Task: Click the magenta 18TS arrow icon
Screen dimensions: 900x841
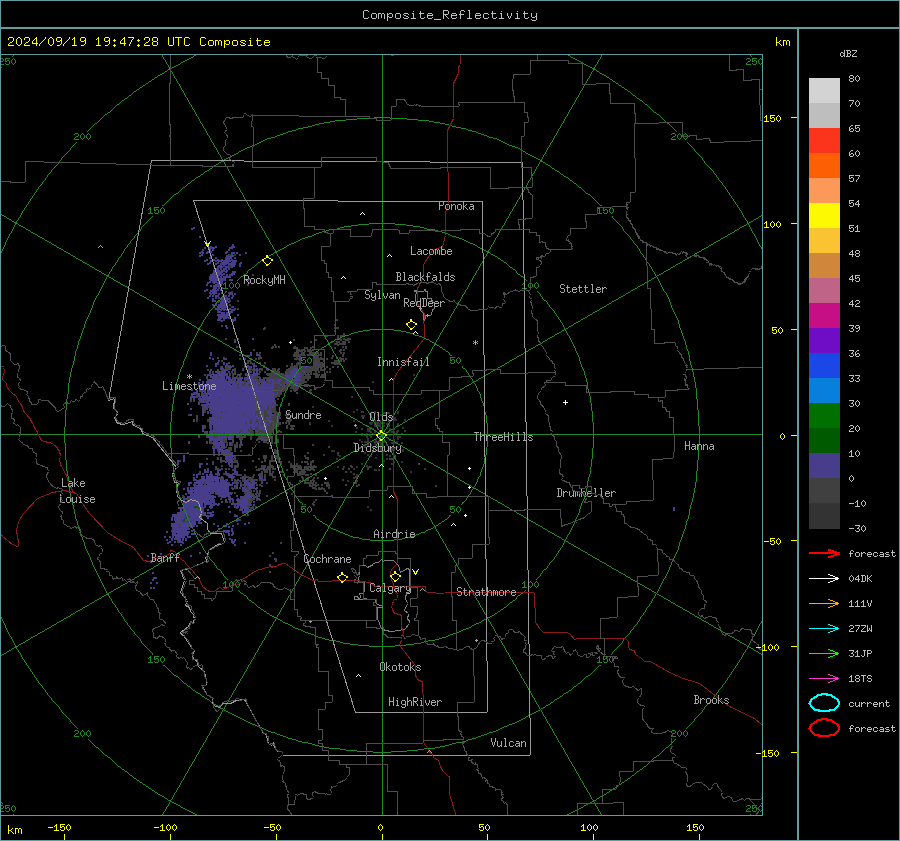Action: (824, 679)
